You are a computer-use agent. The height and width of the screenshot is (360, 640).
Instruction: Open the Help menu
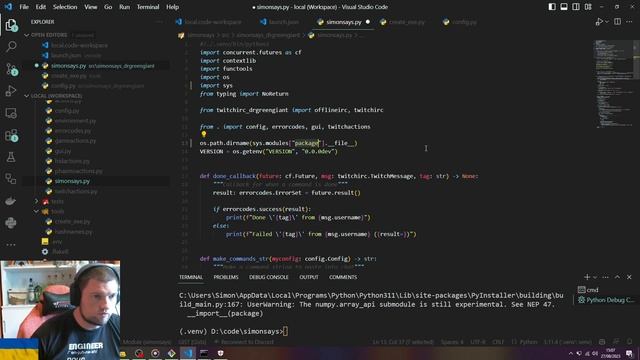click(173, 7)
